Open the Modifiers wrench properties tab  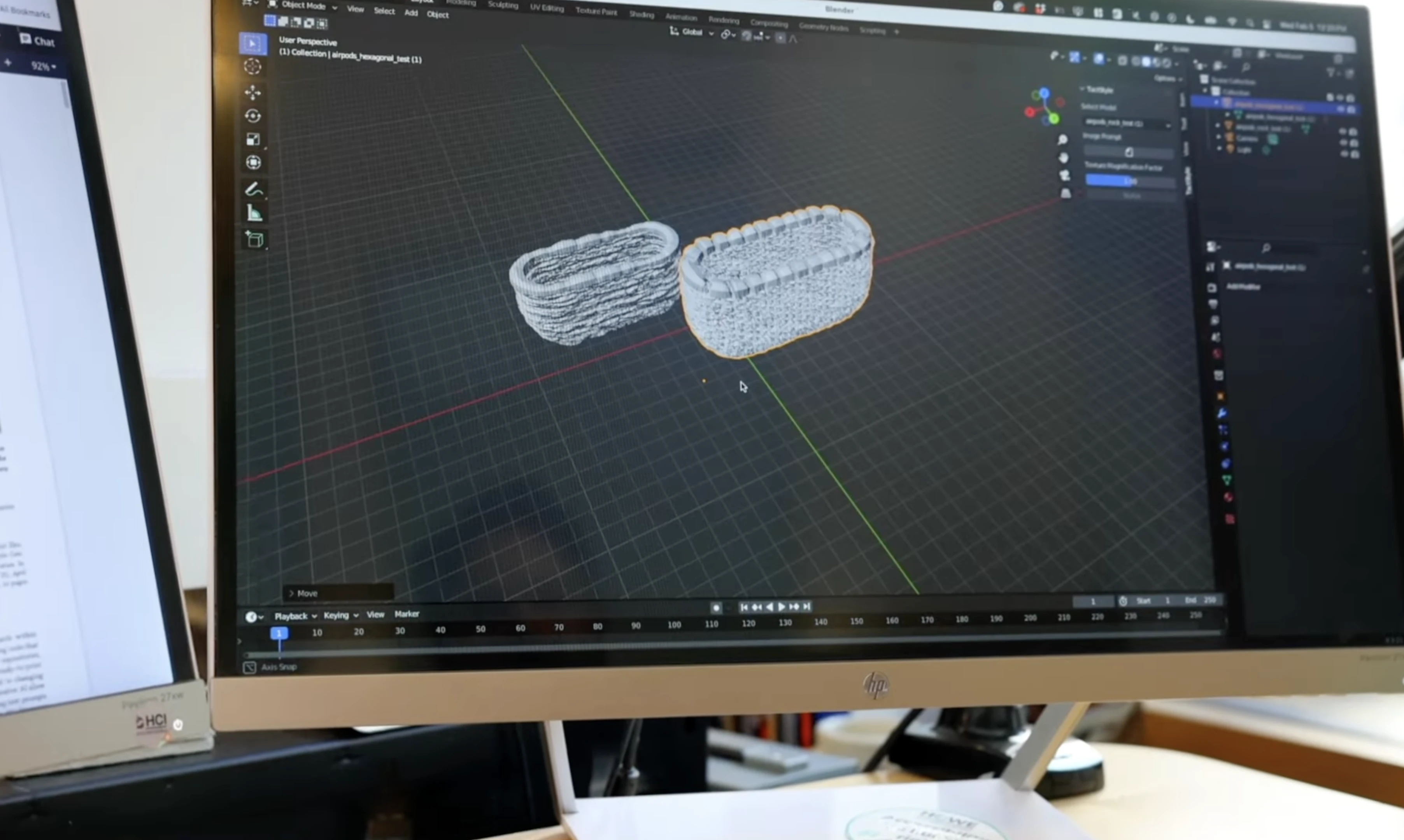[1223, 414]
